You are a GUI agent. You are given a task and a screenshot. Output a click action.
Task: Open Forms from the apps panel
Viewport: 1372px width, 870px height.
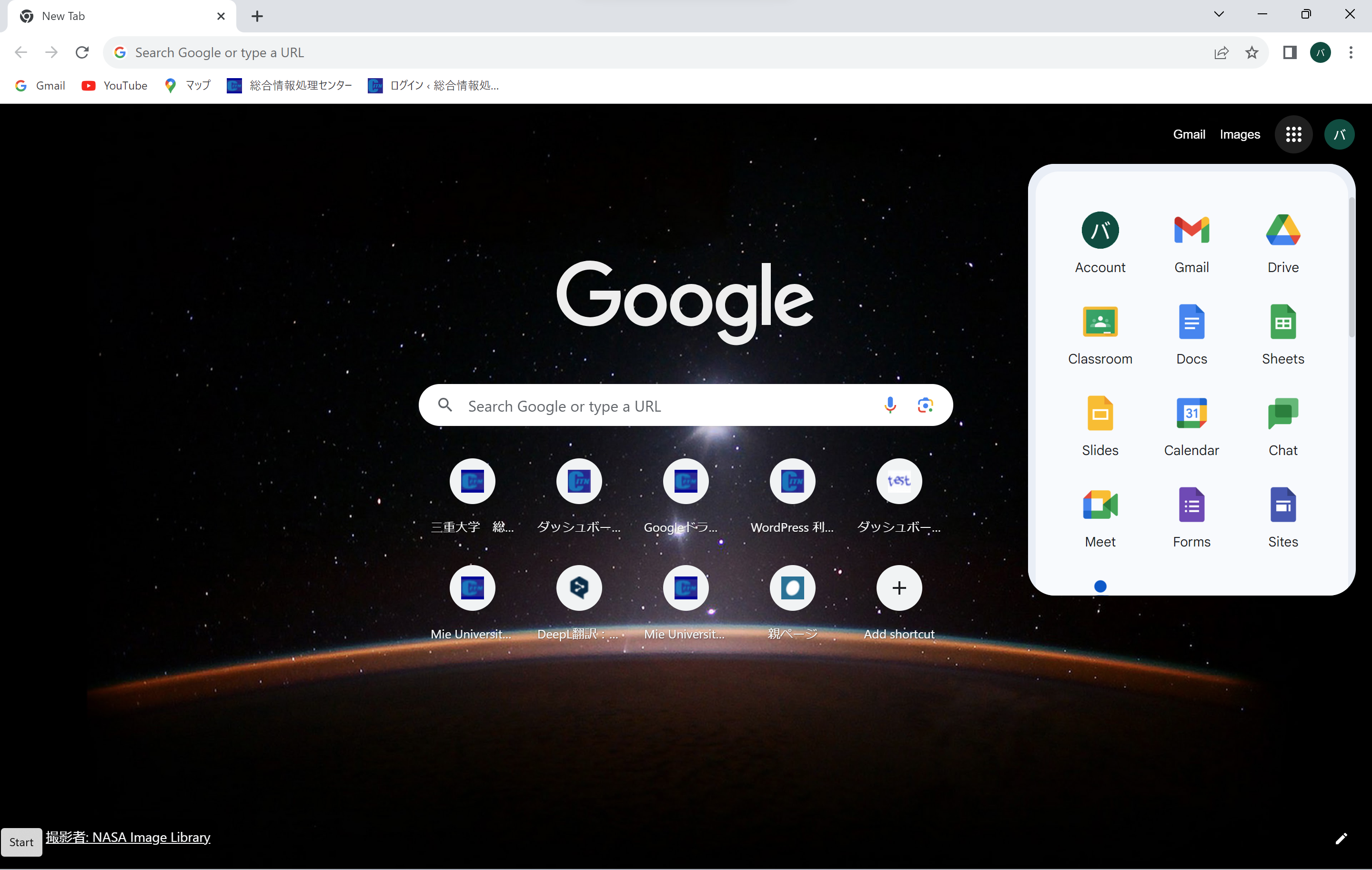pos(1191,518)
